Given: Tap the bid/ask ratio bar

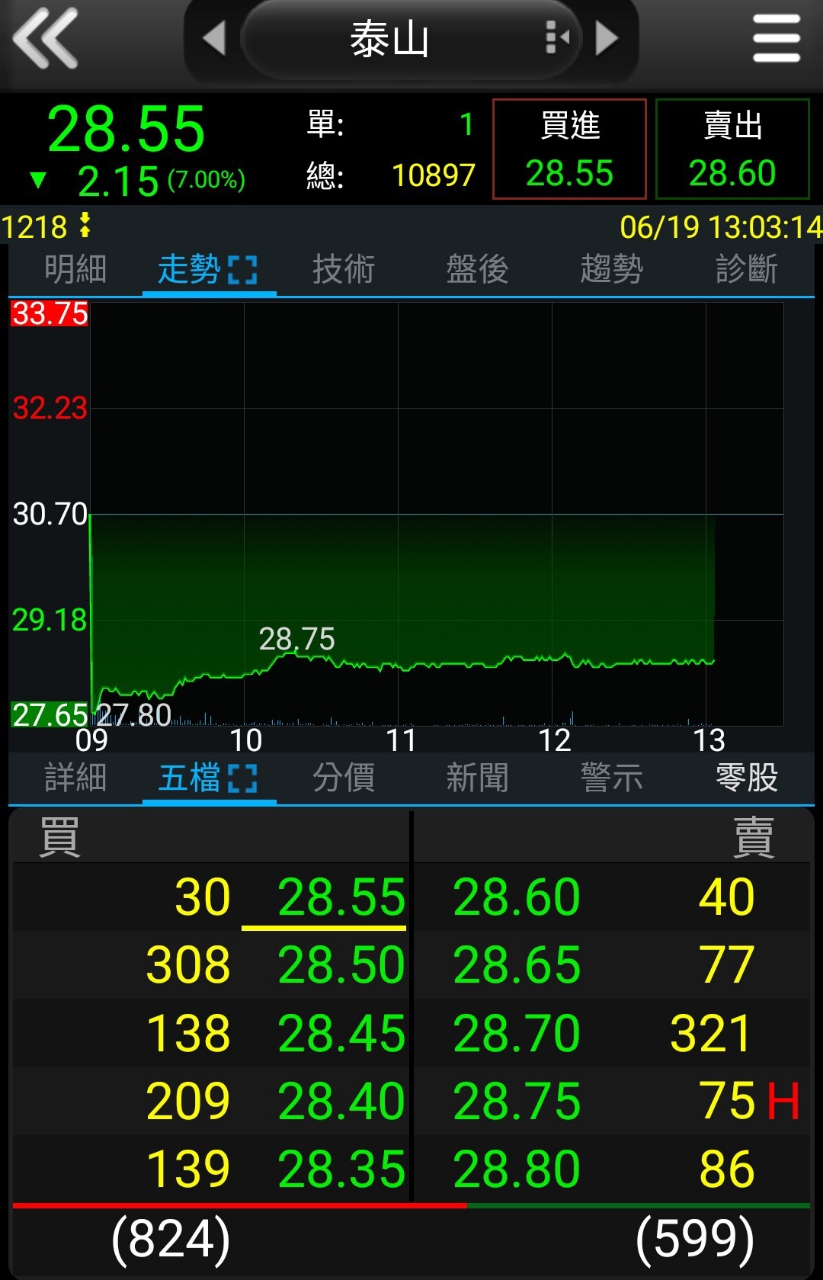Looking at the screenshot, I should 411,1206.
